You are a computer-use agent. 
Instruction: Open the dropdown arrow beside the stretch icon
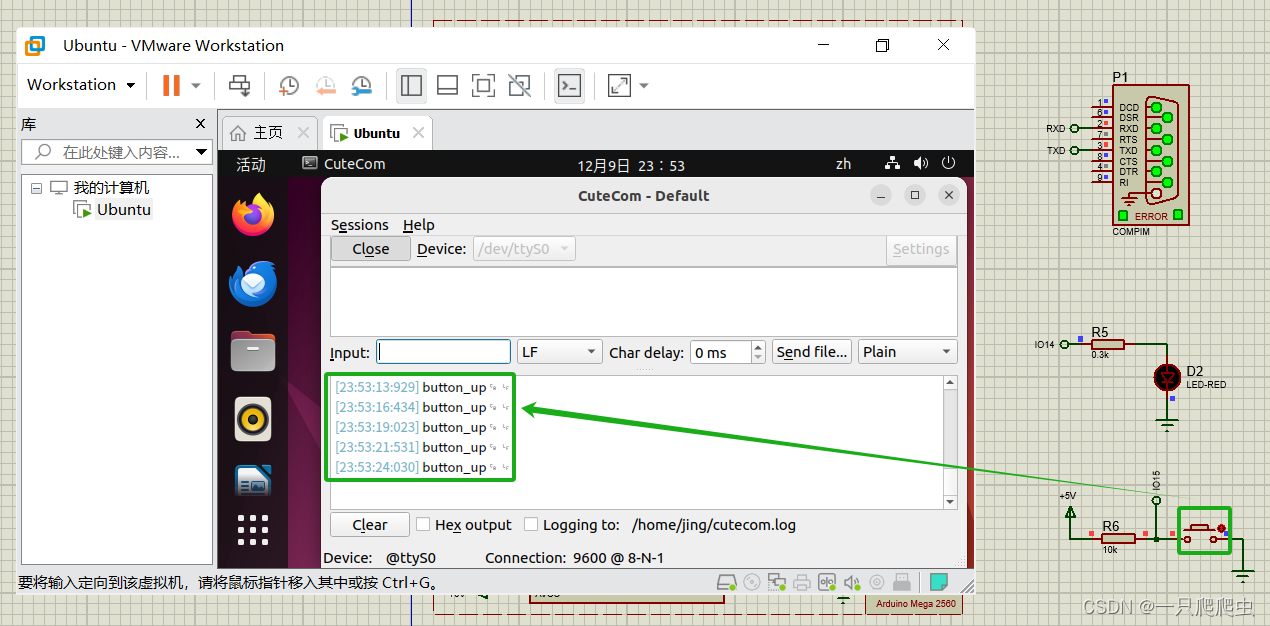(x=643, y=86)
